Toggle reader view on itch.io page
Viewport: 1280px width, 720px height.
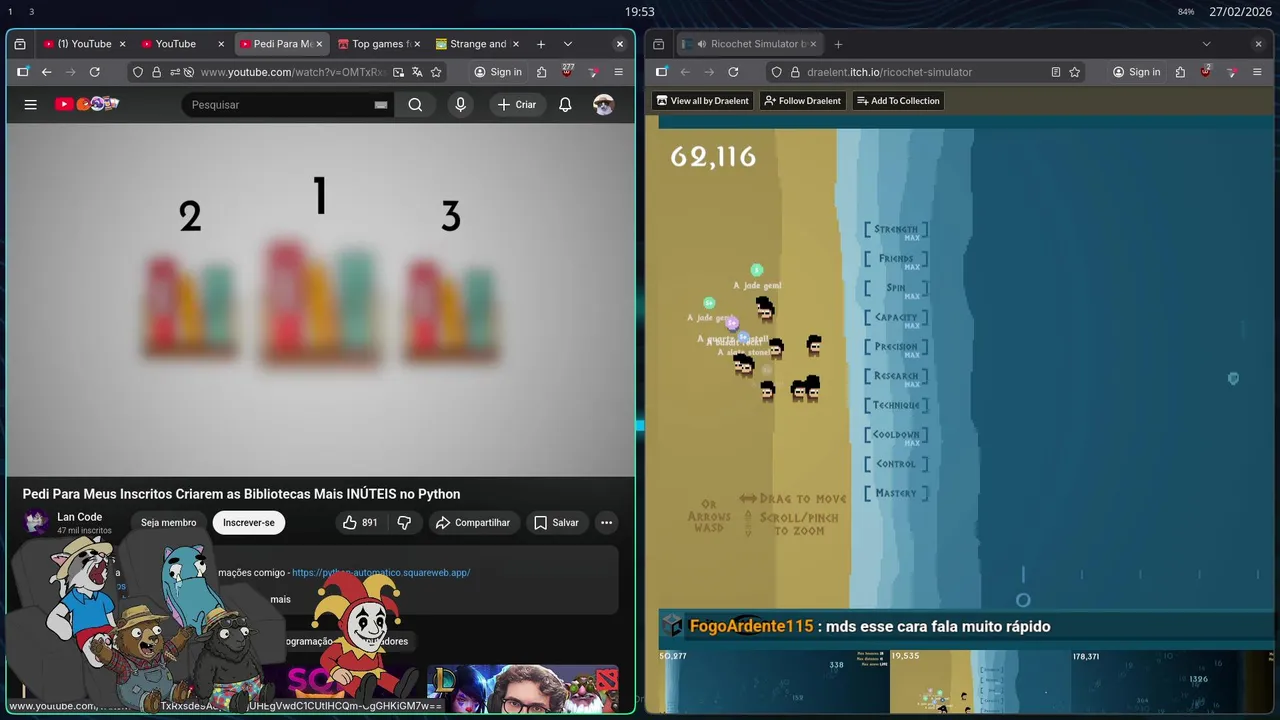pyautogui.click(x=1055, y=72)
